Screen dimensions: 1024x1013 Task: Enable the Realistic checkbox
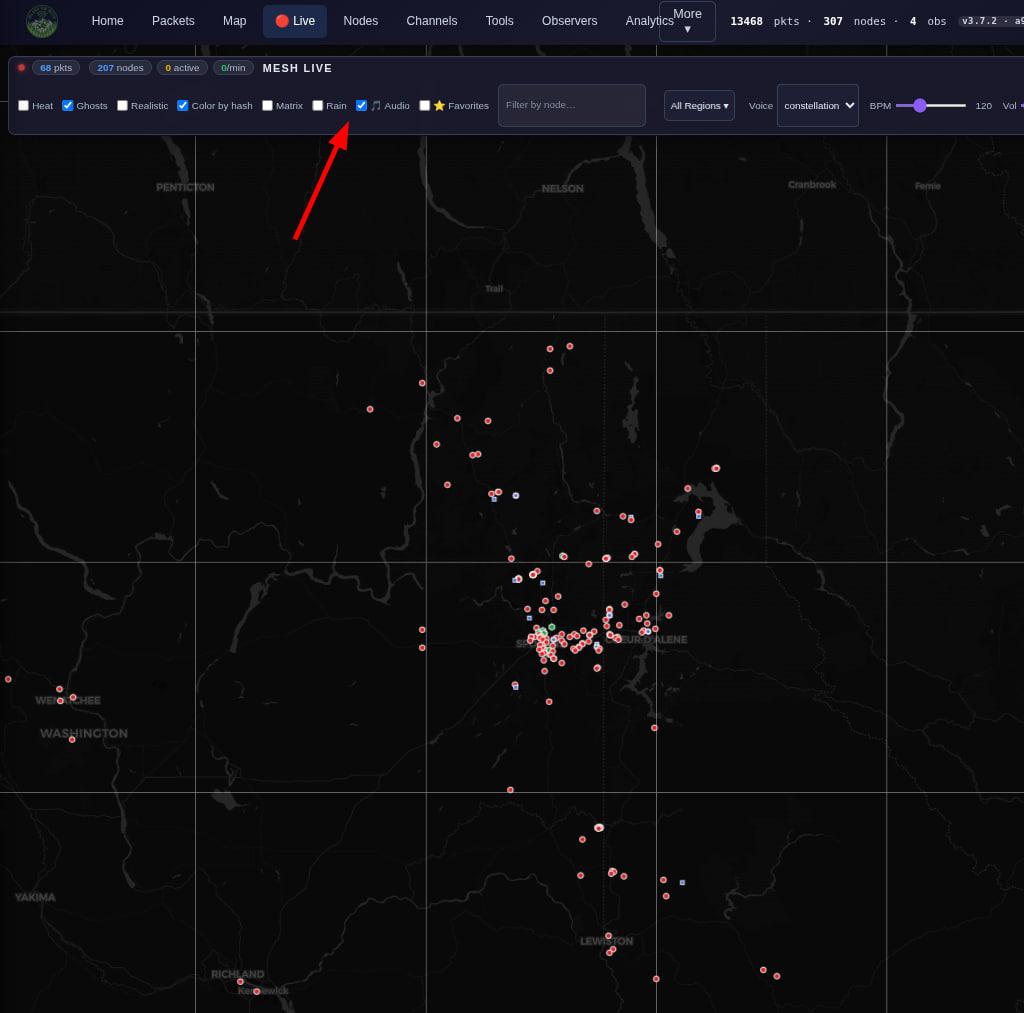[122, 105]
